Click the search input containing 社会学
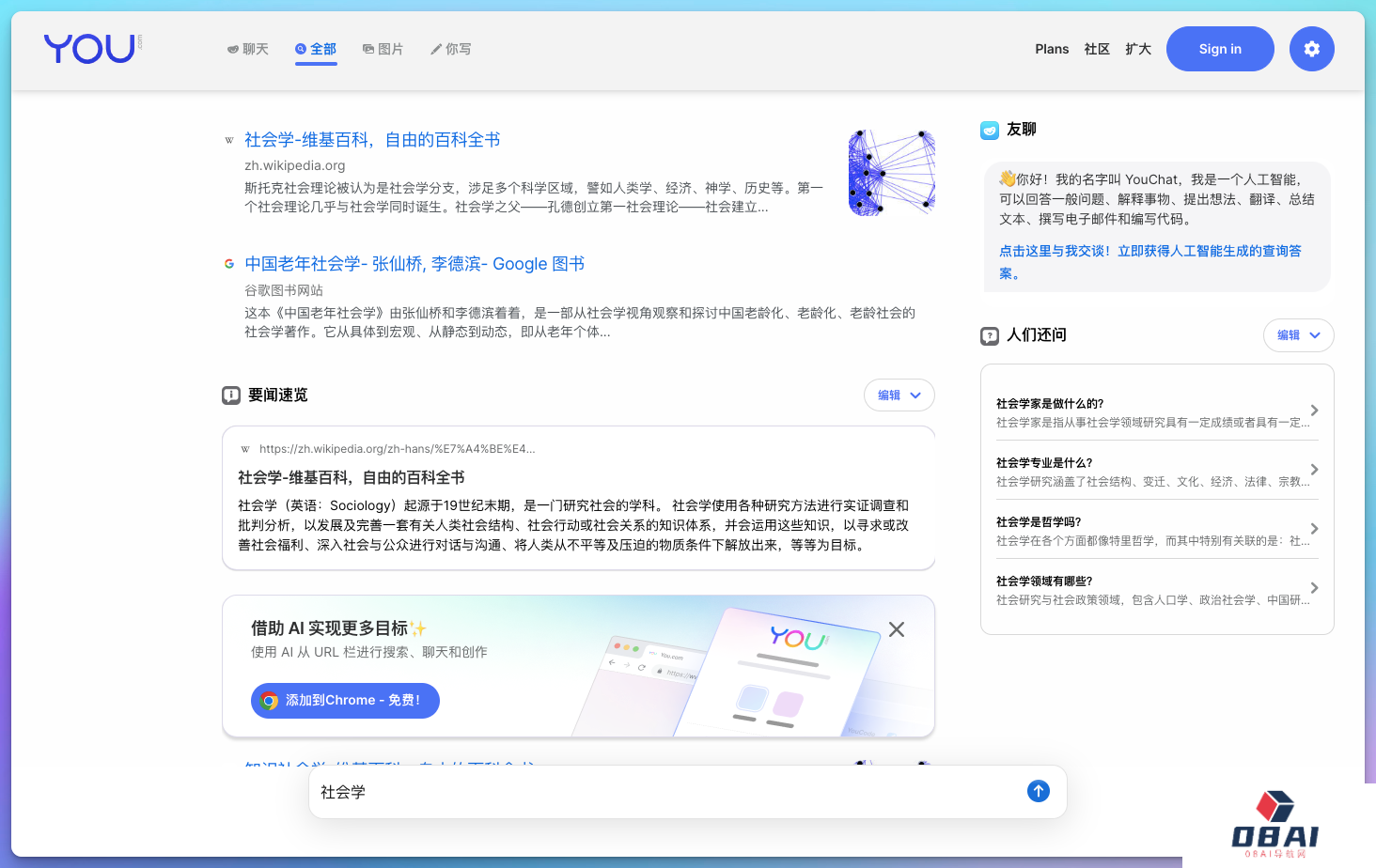 point(658,792)
